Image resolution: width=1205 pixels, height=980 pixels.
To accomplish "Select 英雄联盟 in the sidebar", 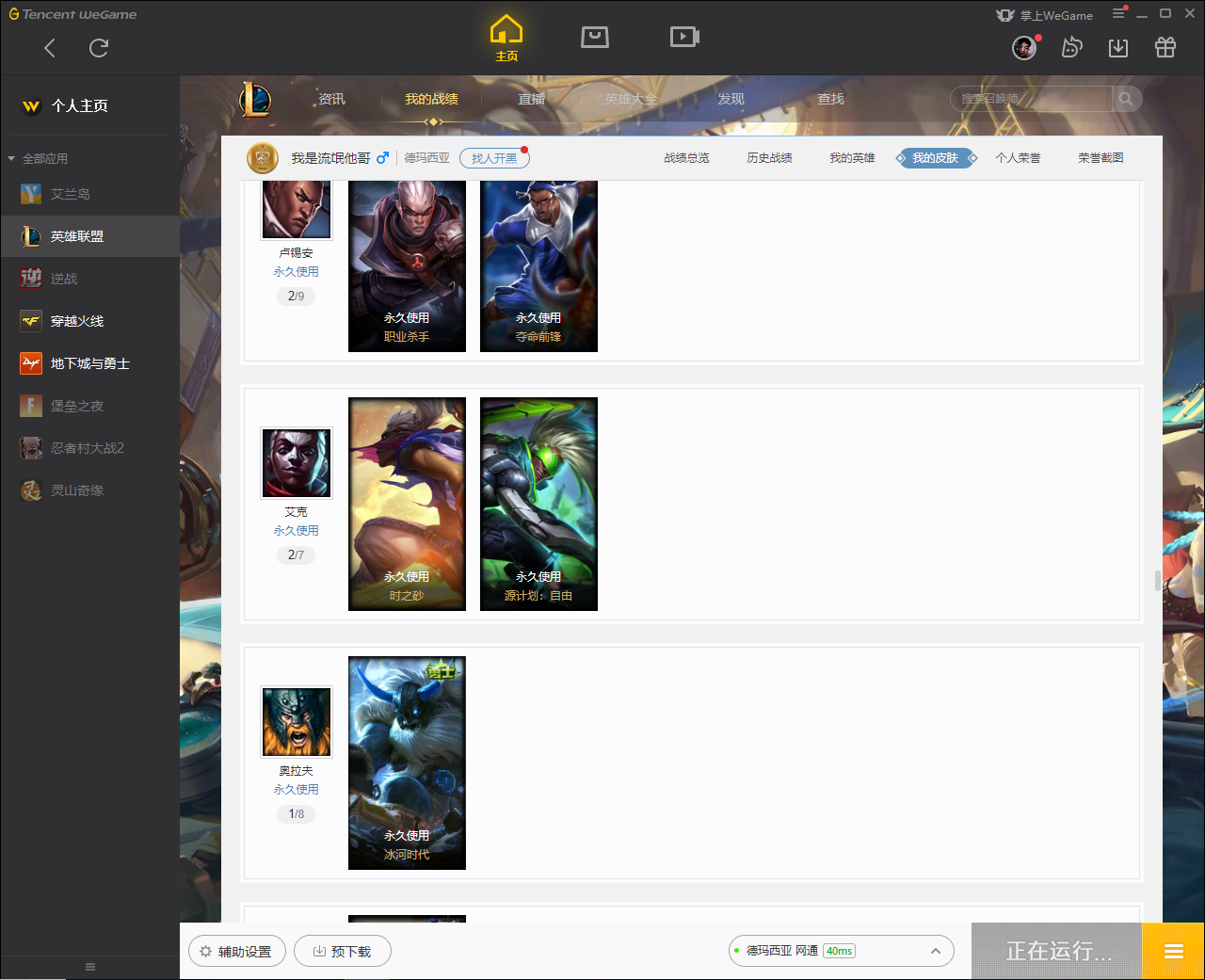I will (89, 236).
